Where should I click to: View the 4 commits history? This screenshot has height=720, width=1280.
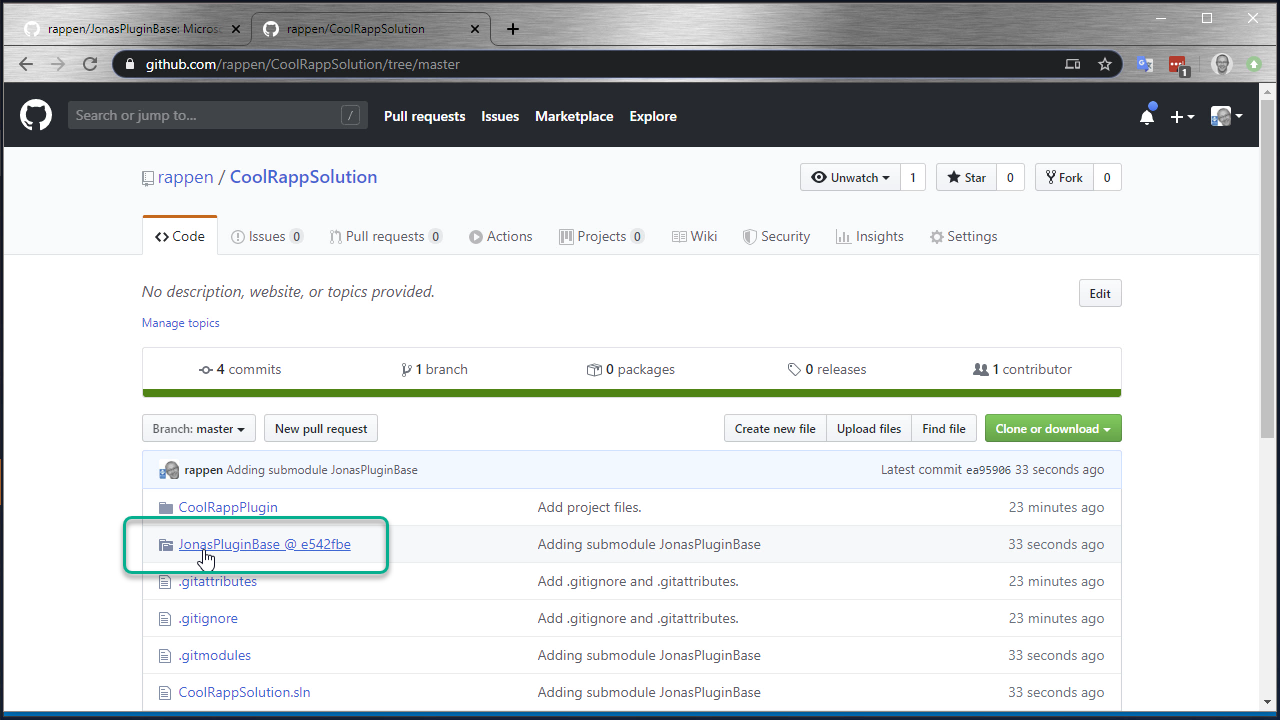coord(240,370)
